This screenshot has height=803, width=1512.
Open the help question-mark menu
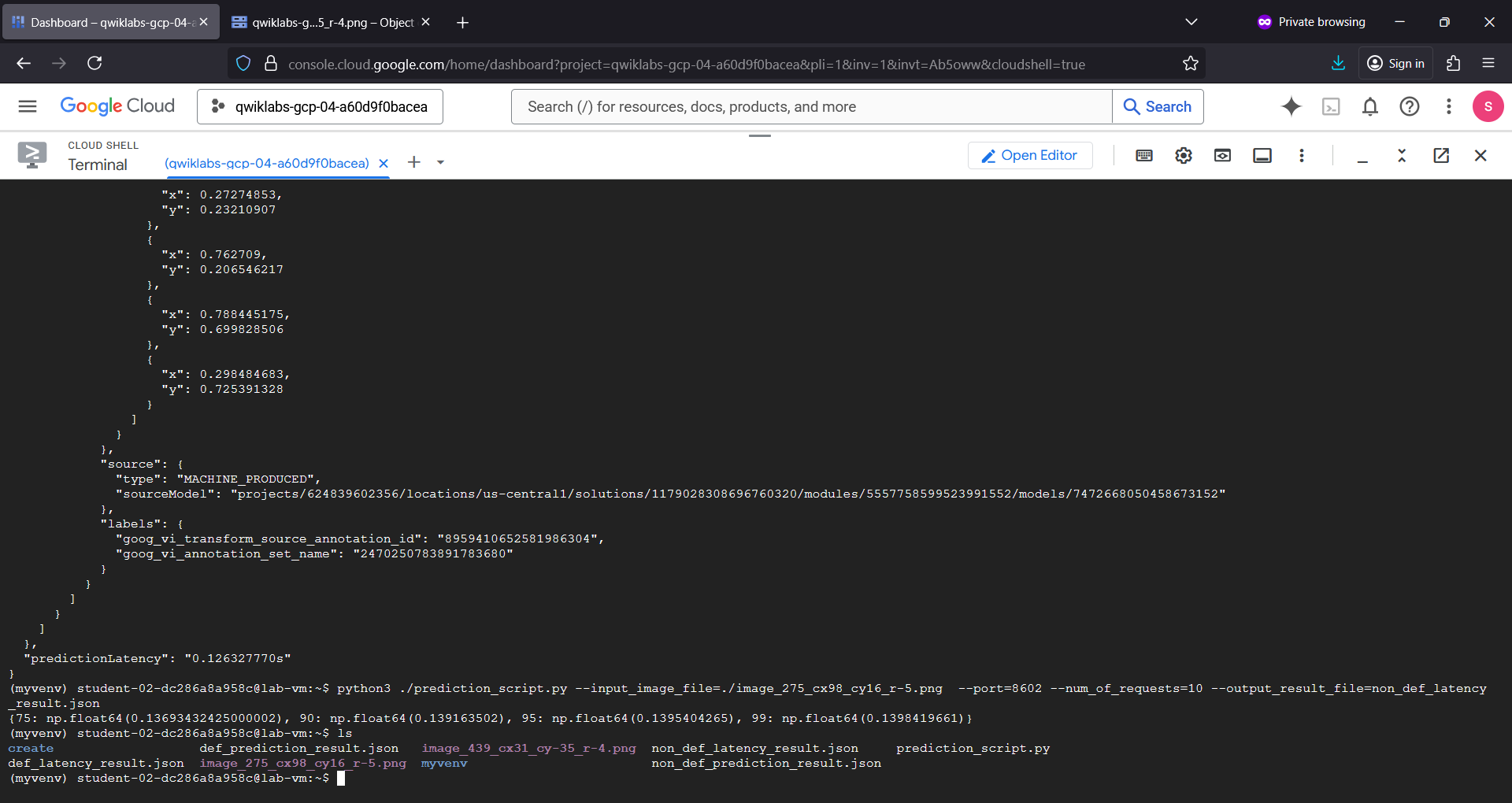coord(1410,106)
